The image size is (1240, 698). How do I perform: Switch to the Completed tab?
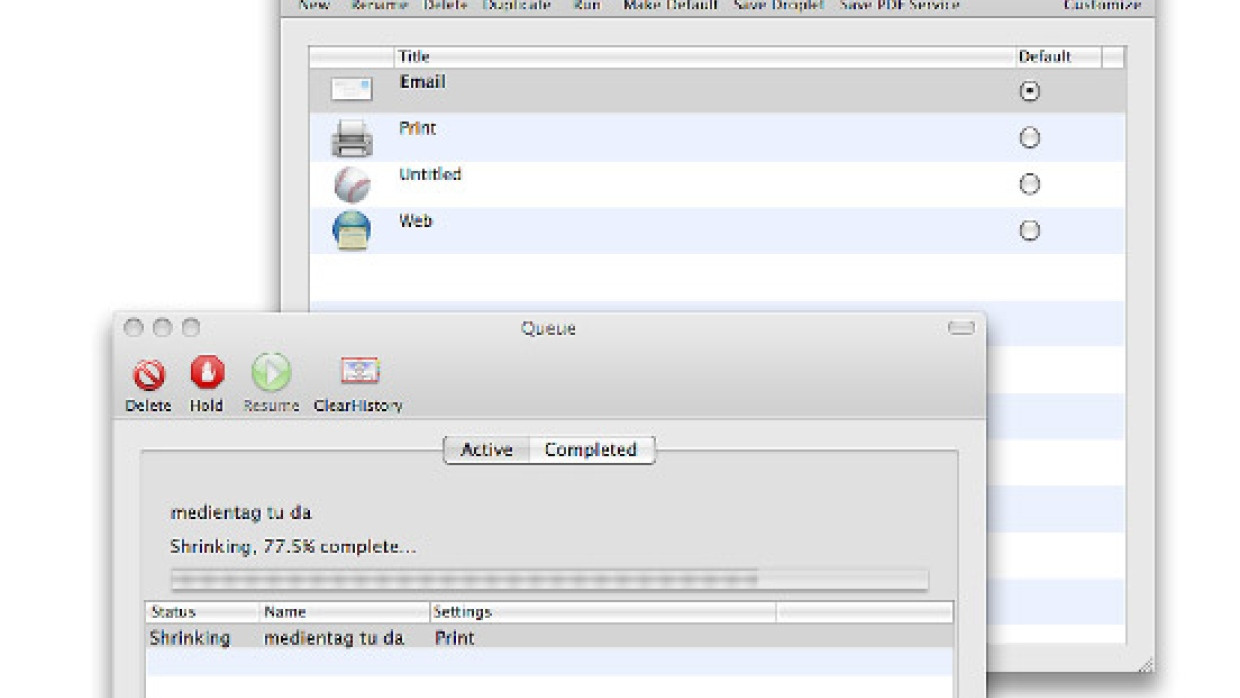point(590,450)
